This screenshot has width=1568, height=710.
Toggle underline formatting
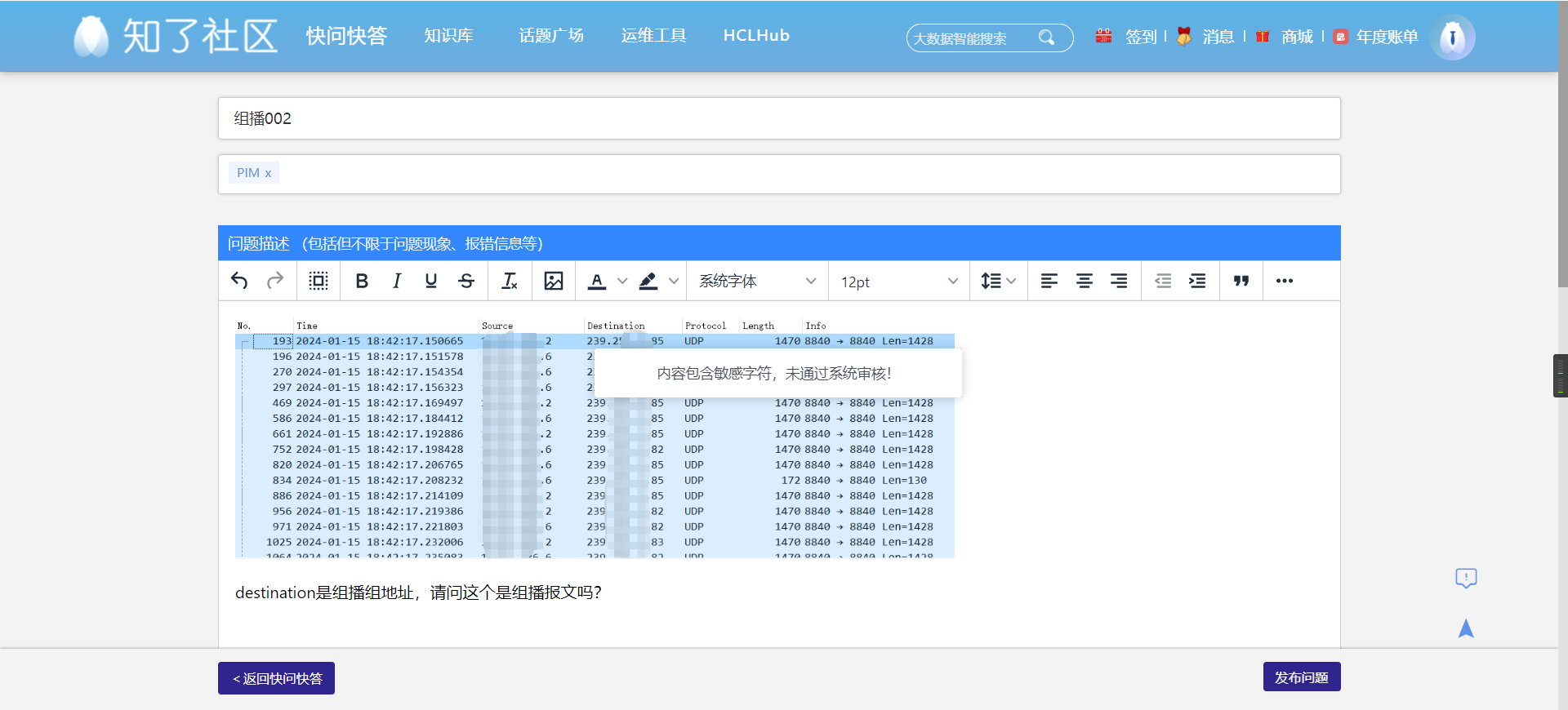(x=431, y=281)
